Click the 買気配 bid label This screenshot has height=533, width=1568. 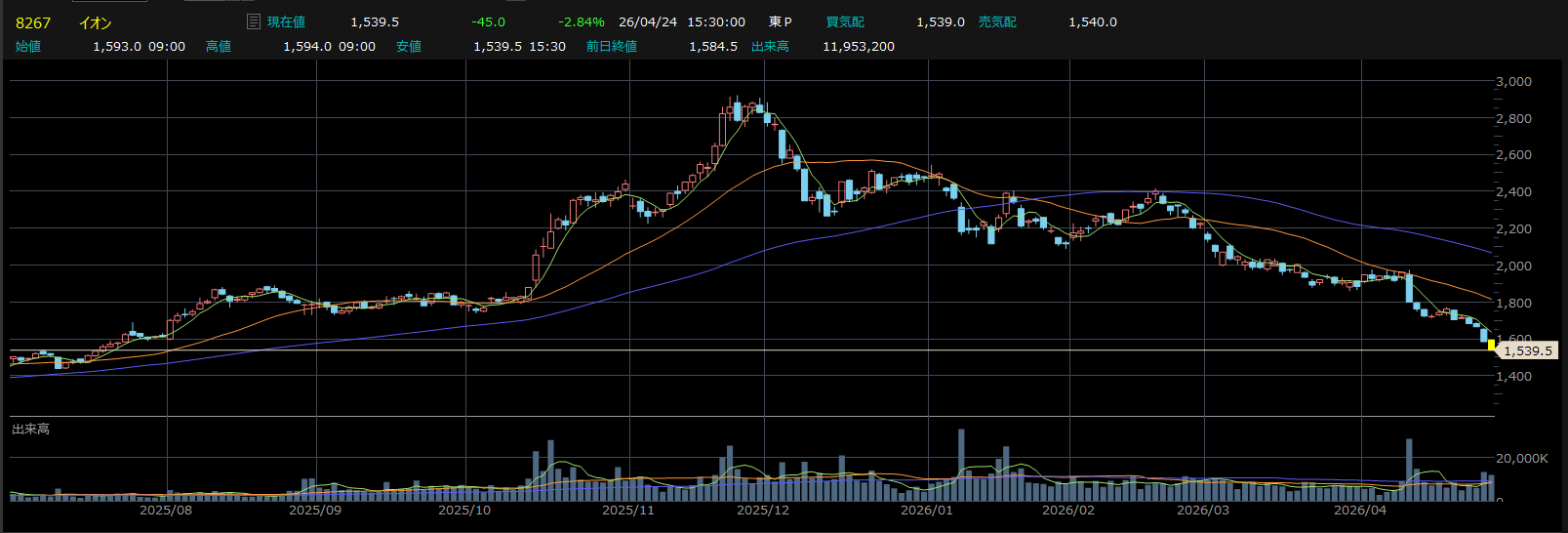(x=844, y=21)
